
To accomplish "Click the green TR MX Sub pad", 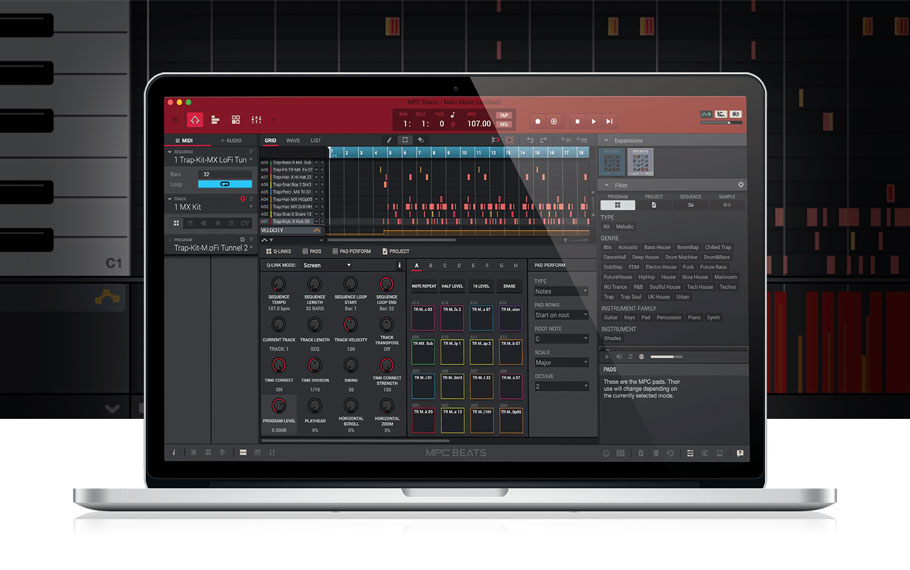I will point(423,352).
